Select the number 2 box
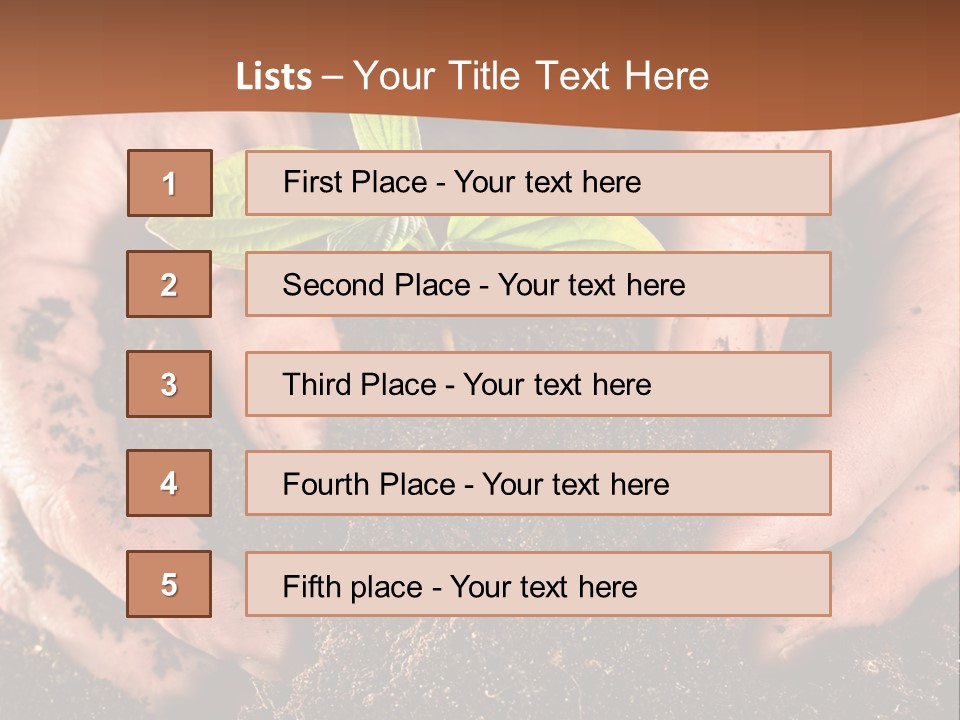960x720 pixels. coord(169,284)
